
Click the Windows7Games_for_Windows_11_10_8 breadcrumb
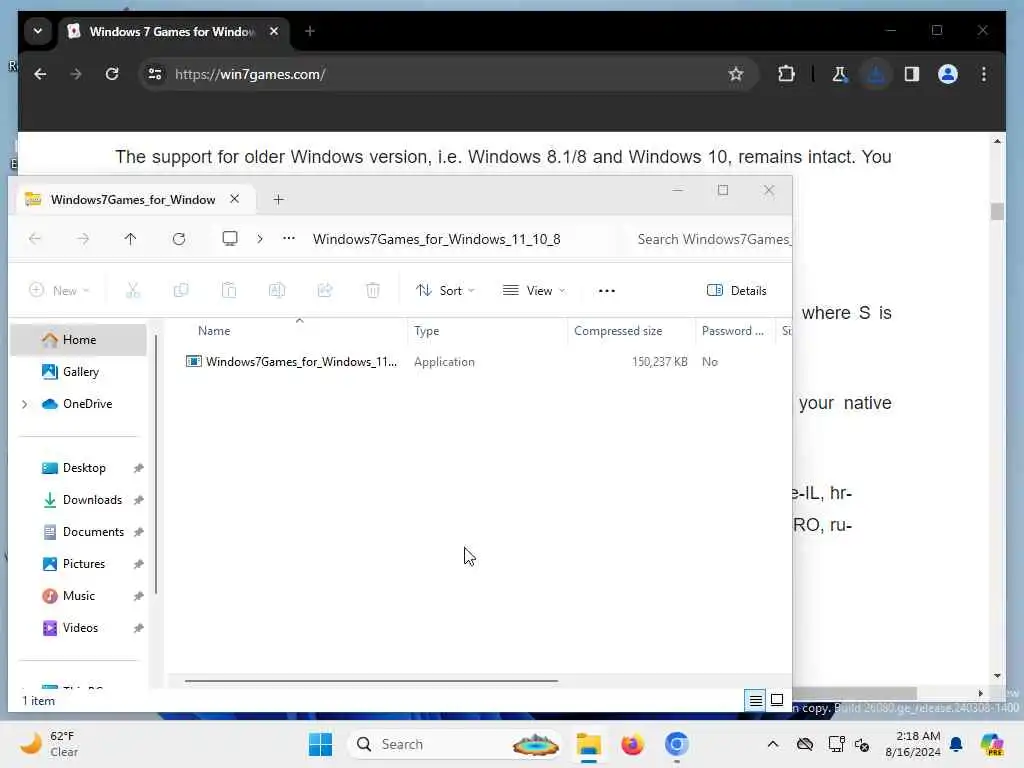click(436, 239)
